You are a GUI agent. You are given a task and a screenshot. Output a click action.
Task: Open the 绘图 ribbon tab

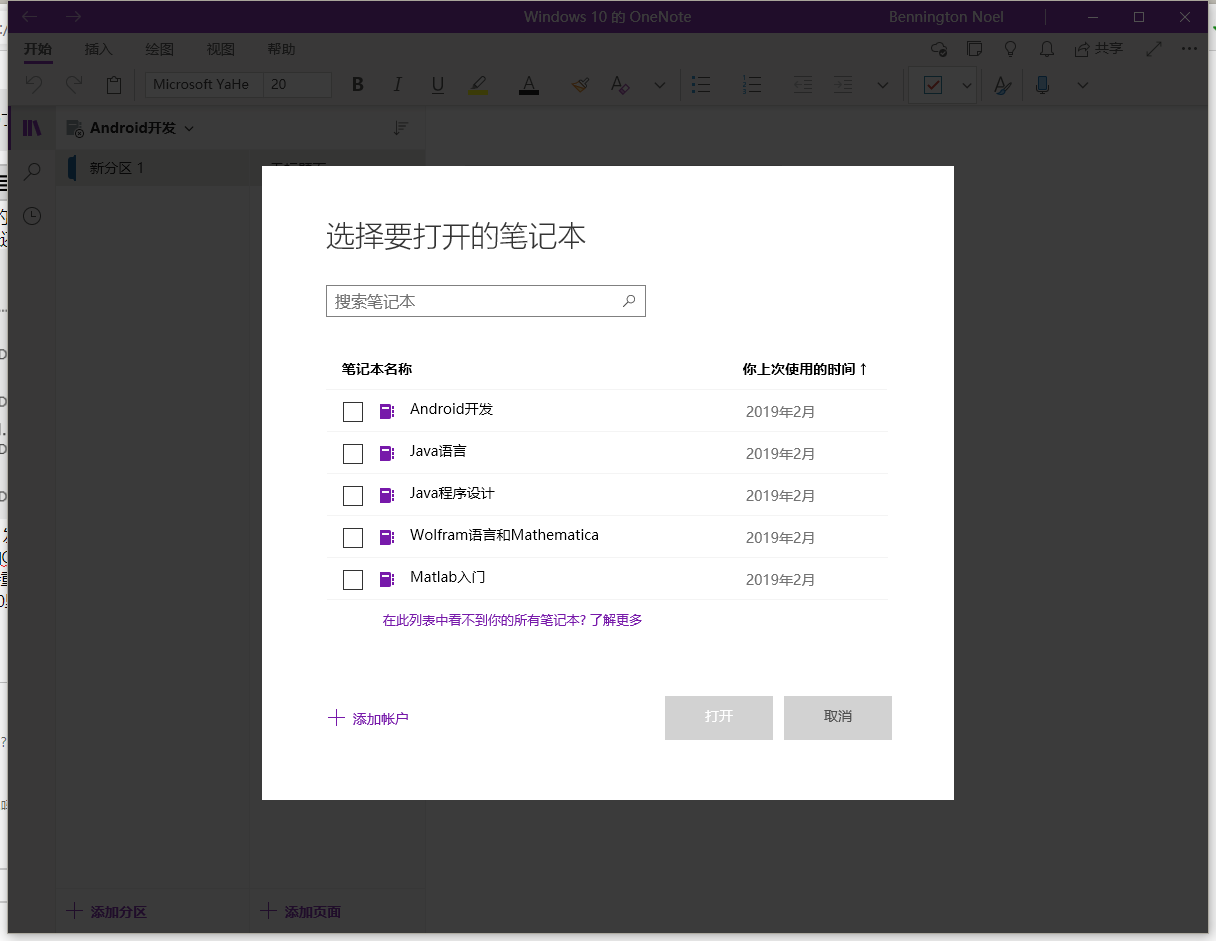tap(160, 49)
